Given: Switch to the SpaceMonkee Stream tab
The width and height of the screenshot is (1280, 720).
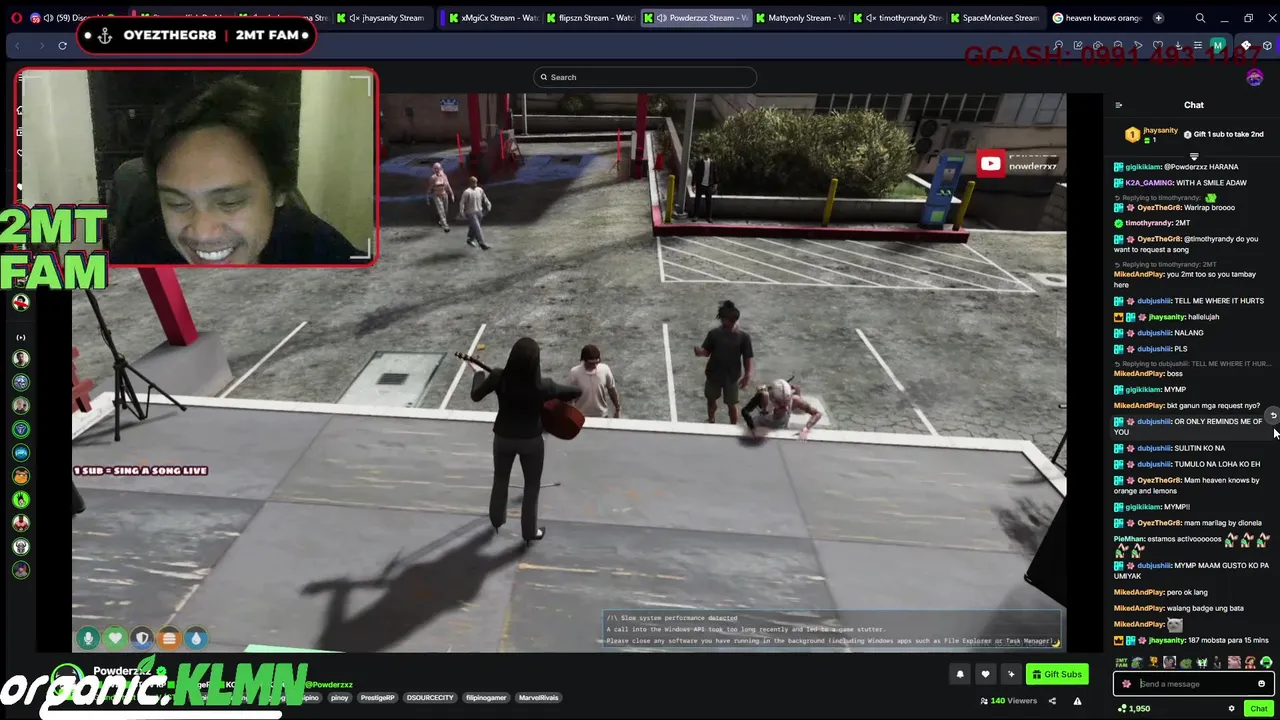Looking at the screenshot, I should point(995,18).
